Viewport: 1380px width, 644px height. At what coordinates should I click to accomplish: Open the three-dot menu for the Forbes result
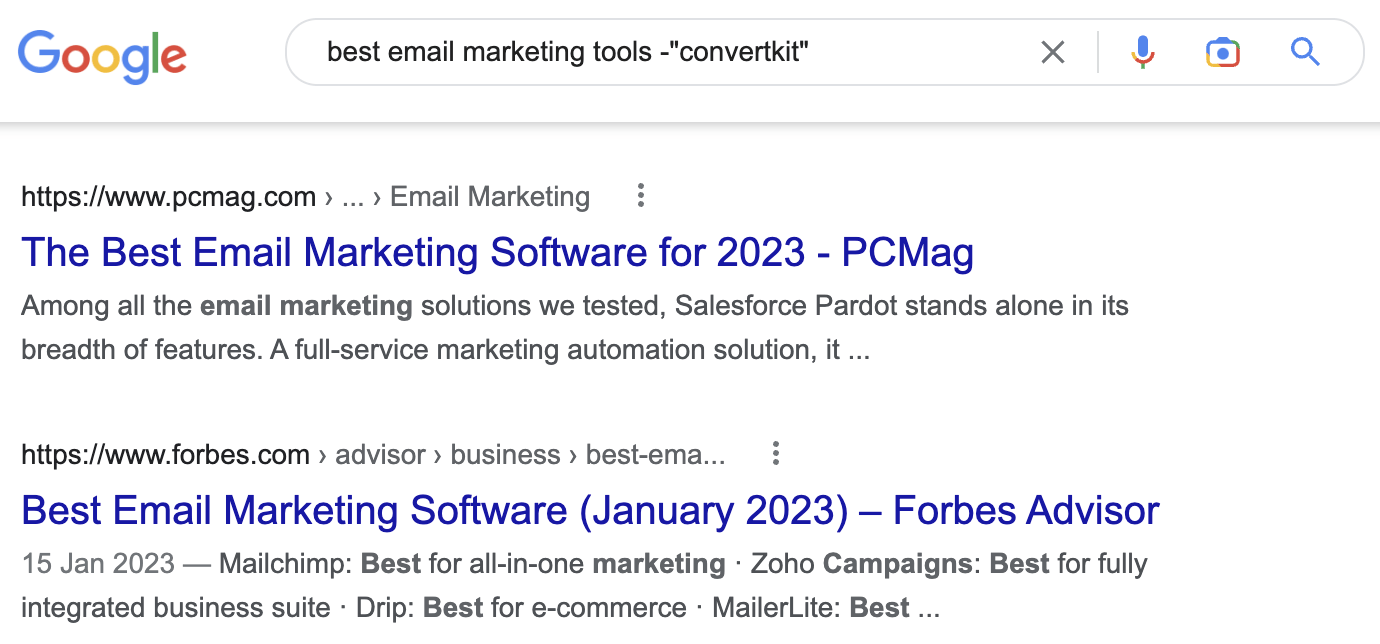[775, 454]
